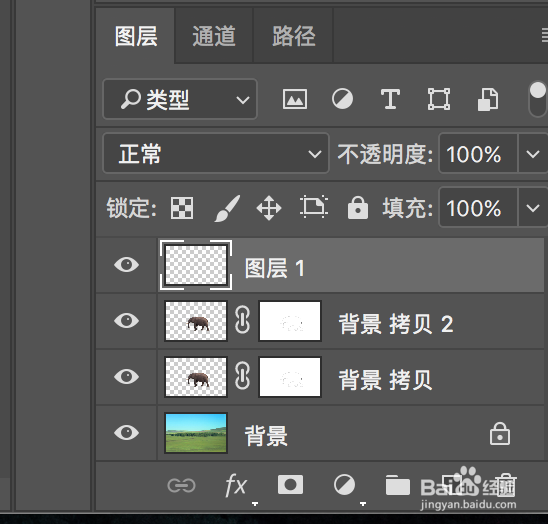Screen dimensions: 548x524
Task: Click the 不透明度 100% value field
Action: click(478, 153)
